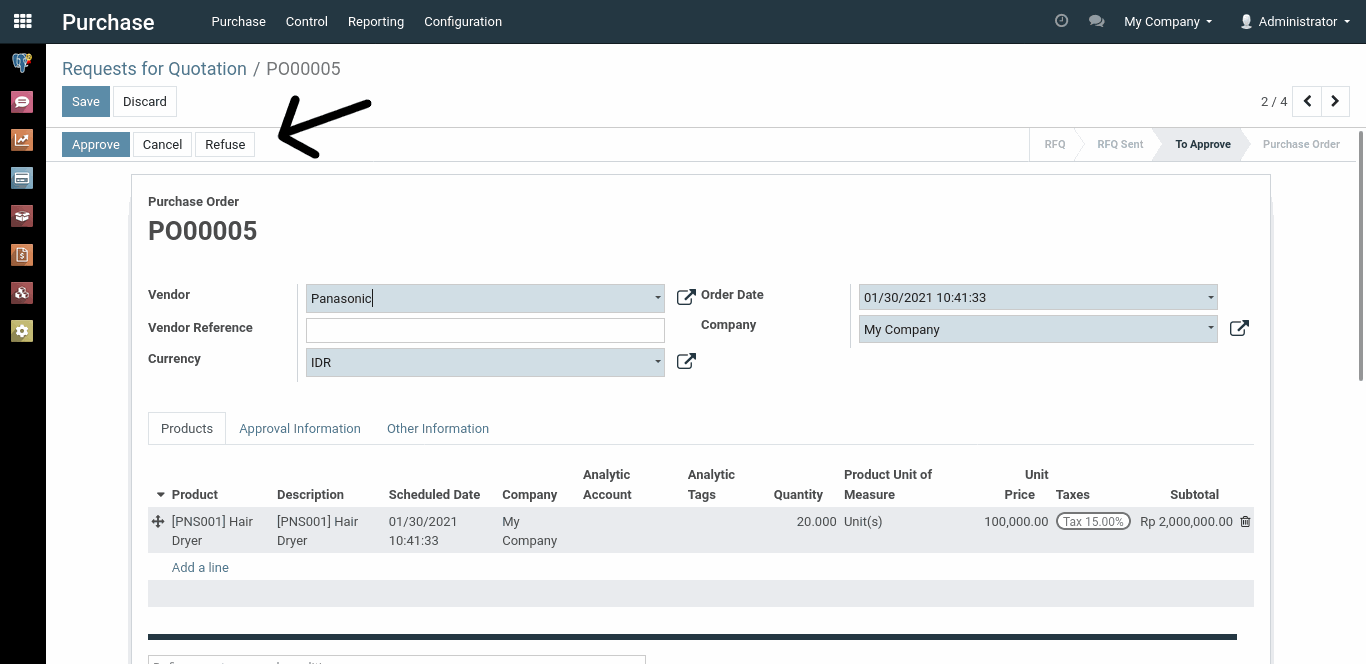The height and width of the screenshot is (664, 1366).
Task: Open conversations chat icon in top bar
Action: coord(1096,21)
